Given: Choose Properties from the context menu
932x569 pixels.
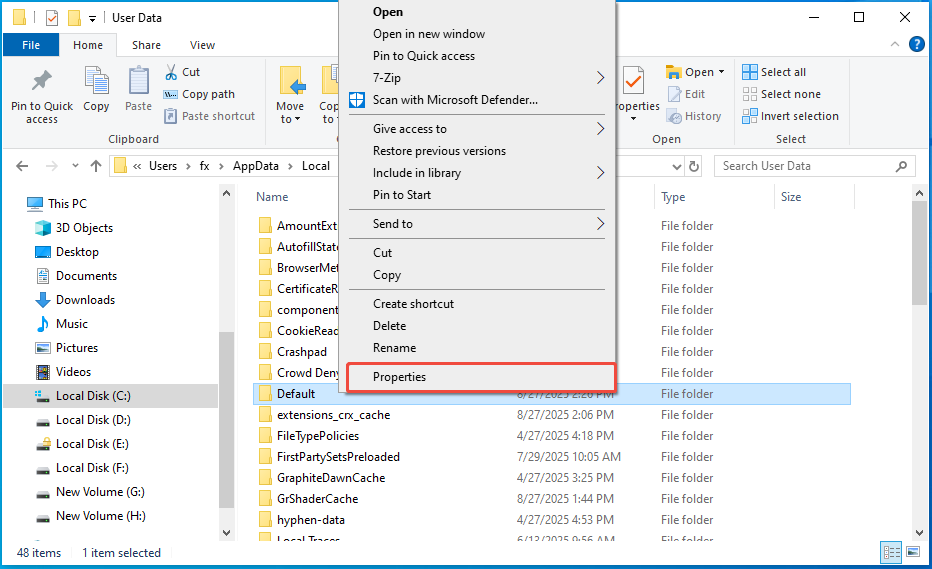Looking at the screenshot, I should pos(400,377).
